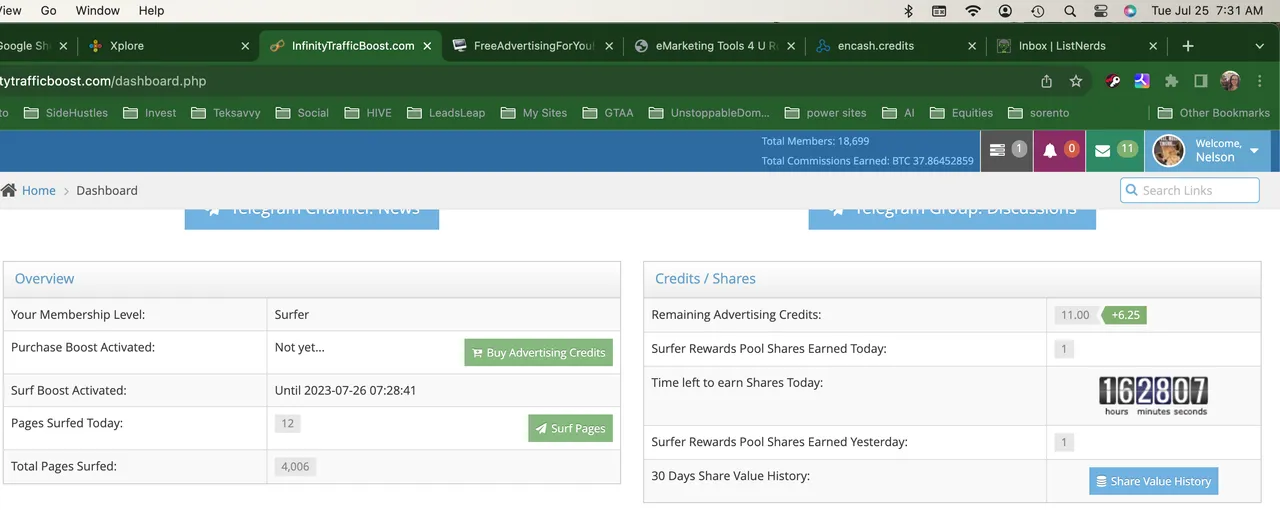The height and width of the screenshot is (510, 1280).
Task: Open the AI bookmarks folder
Action: click(x=898, y=113)
